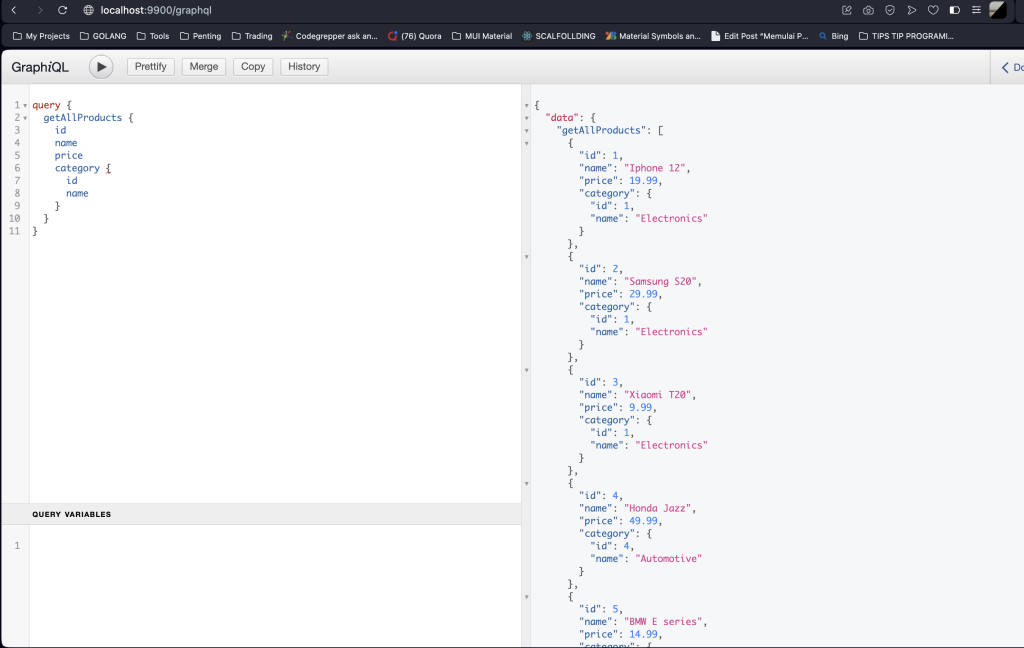Screen dimensions: 1024x648
Task: Expand the Docs panel chevron
Action: click(1006, 67)
